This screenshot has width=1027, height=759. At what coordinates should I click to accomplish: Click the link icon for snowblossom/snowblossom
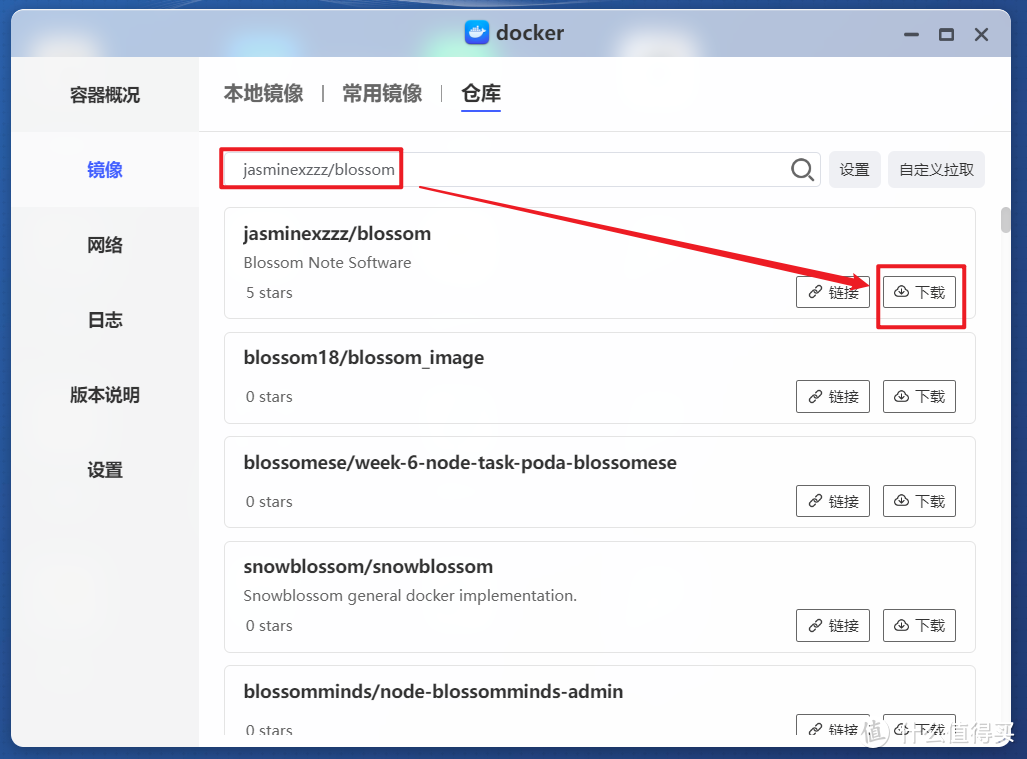coord(832,625)
